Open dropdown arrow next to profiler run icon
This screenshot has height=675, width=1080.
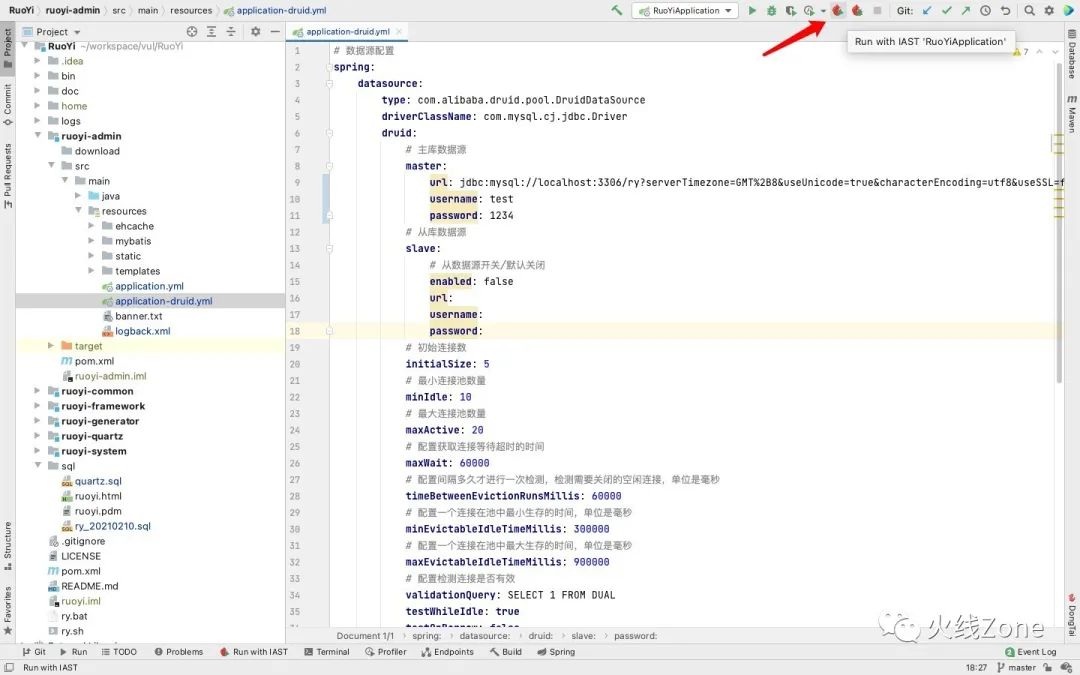(x=822, y=11)
